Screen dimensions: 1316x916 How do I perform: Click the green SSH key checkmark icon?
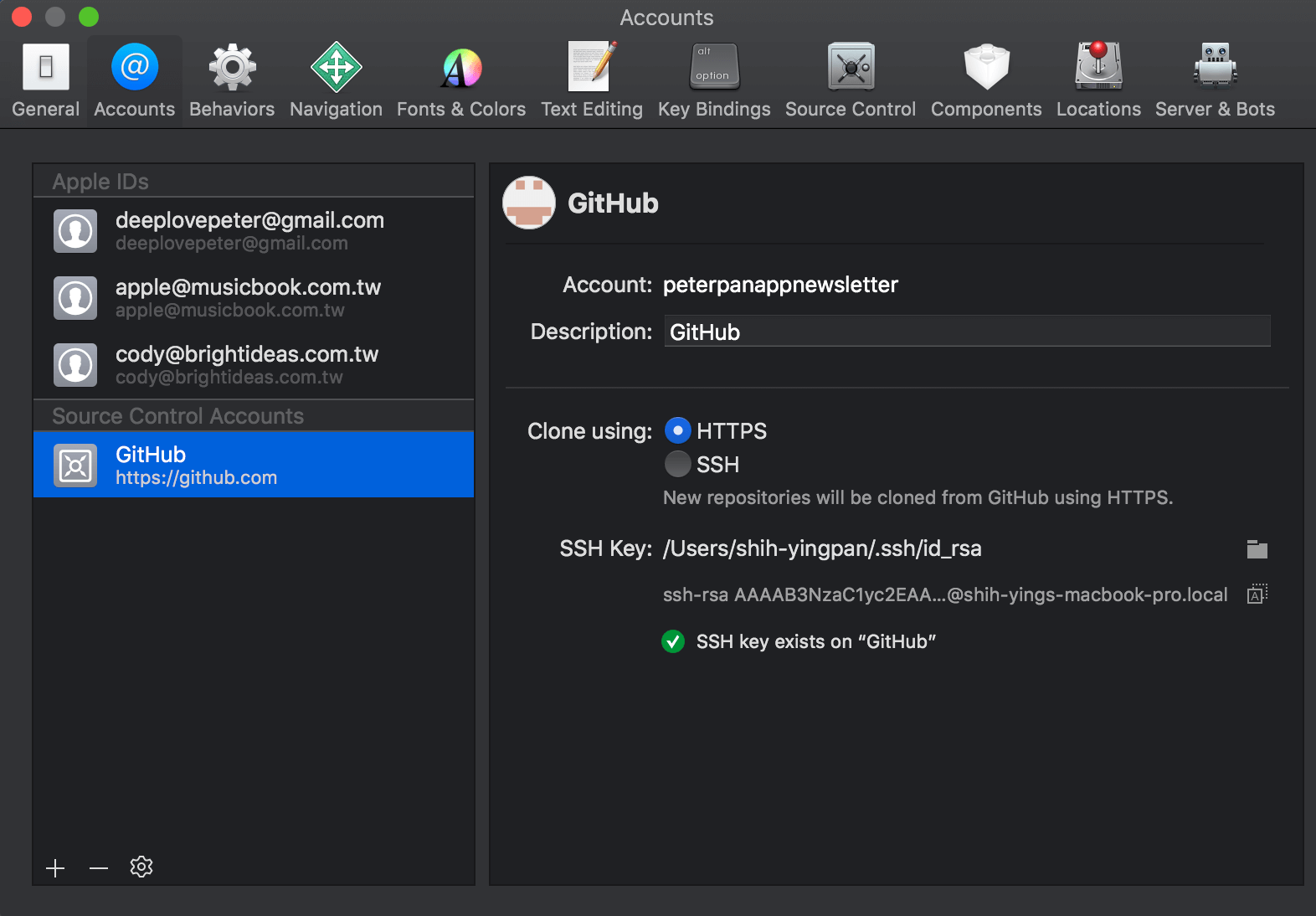pos(673,641)
